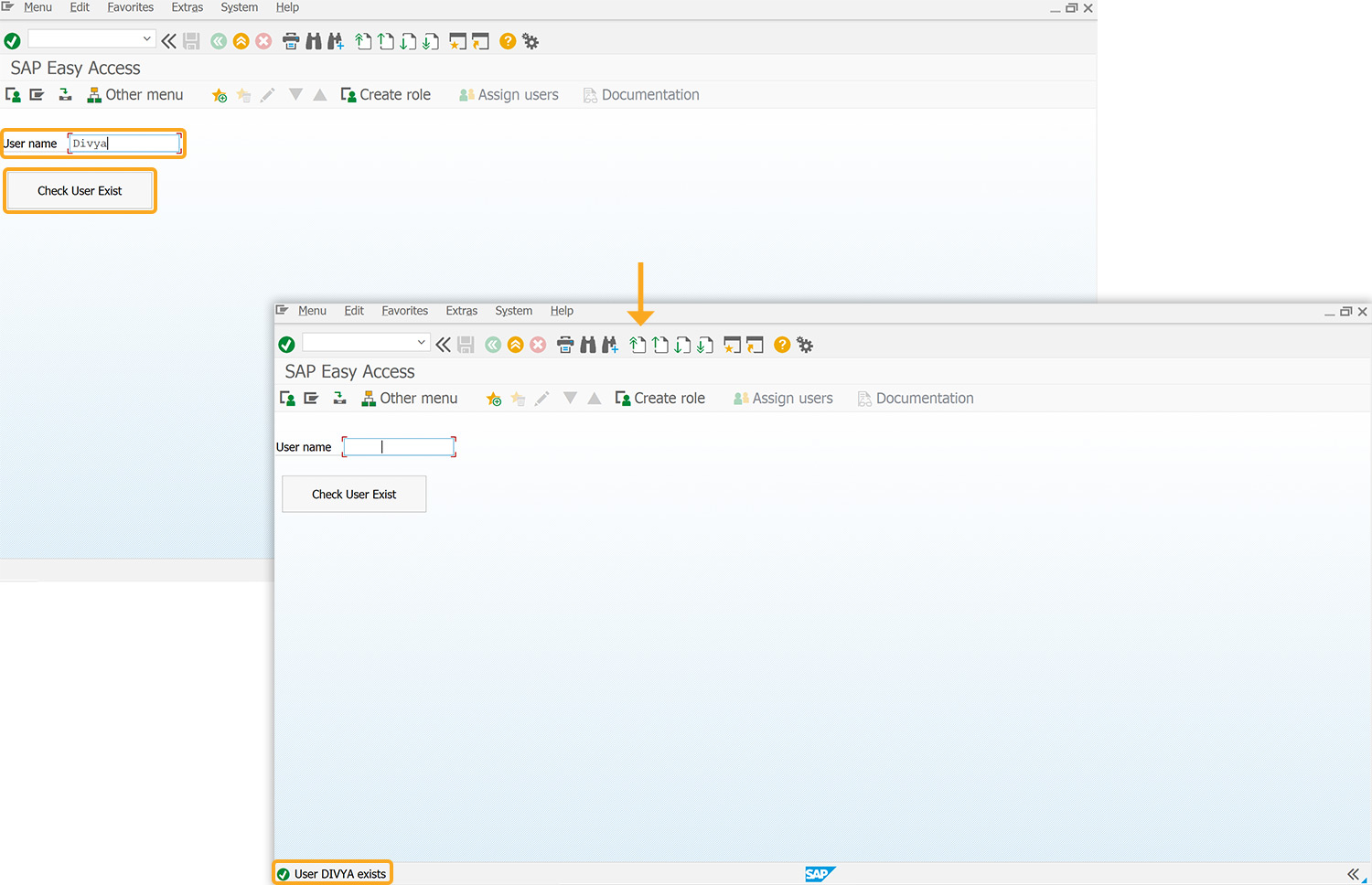Click the green Back icon in back window
The image size is (1372, 885).
219,41
